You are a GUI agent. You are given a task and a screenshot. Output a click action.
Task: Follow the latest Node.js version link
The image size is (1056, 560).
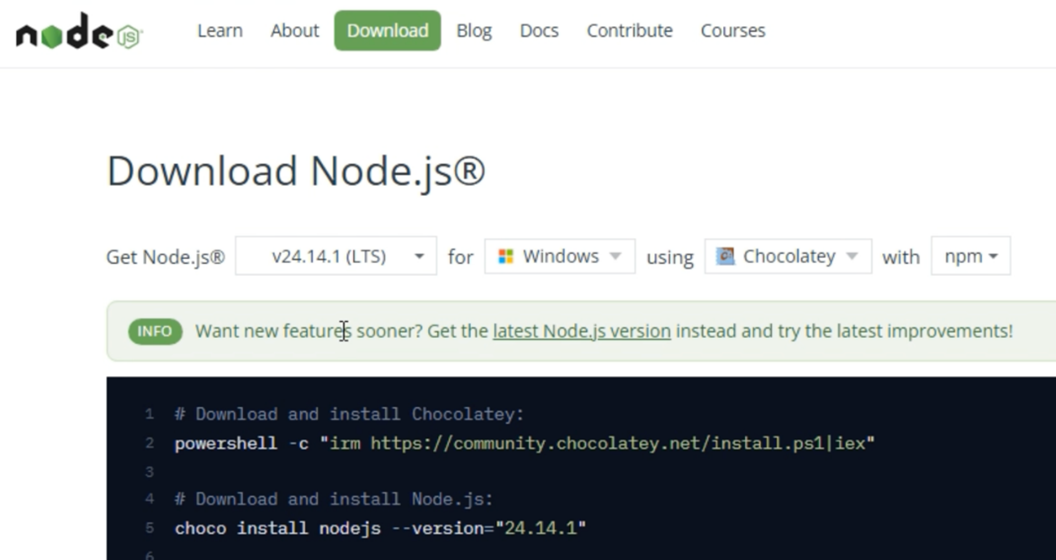coord(582,331)
